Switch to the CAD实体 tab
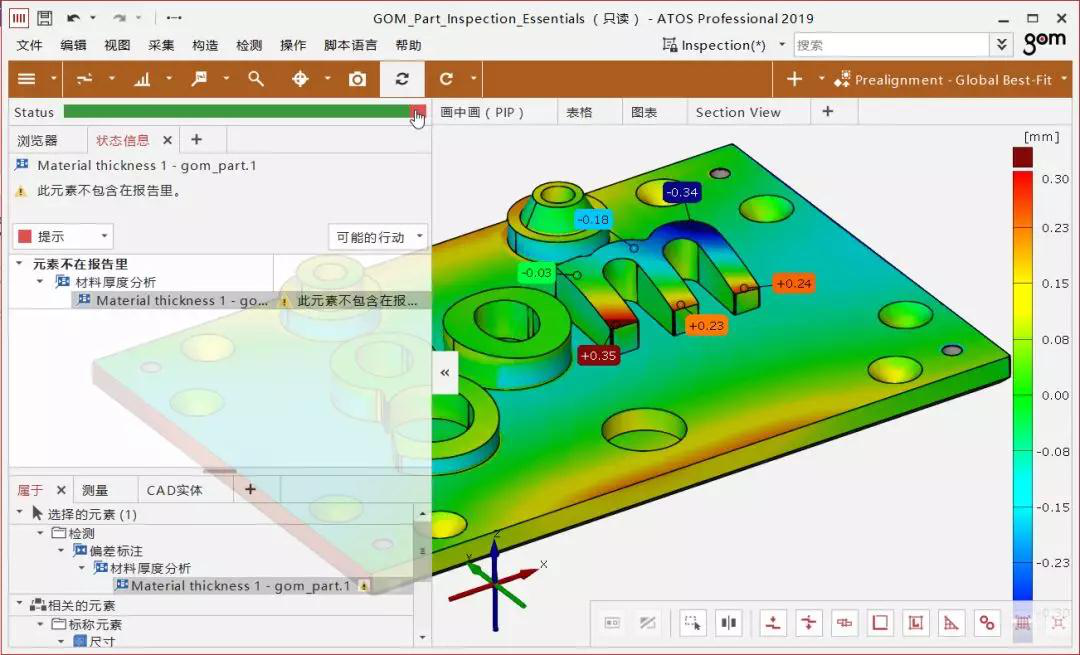The height and width of the screenshot is (655, 1080). pos(174,490)
